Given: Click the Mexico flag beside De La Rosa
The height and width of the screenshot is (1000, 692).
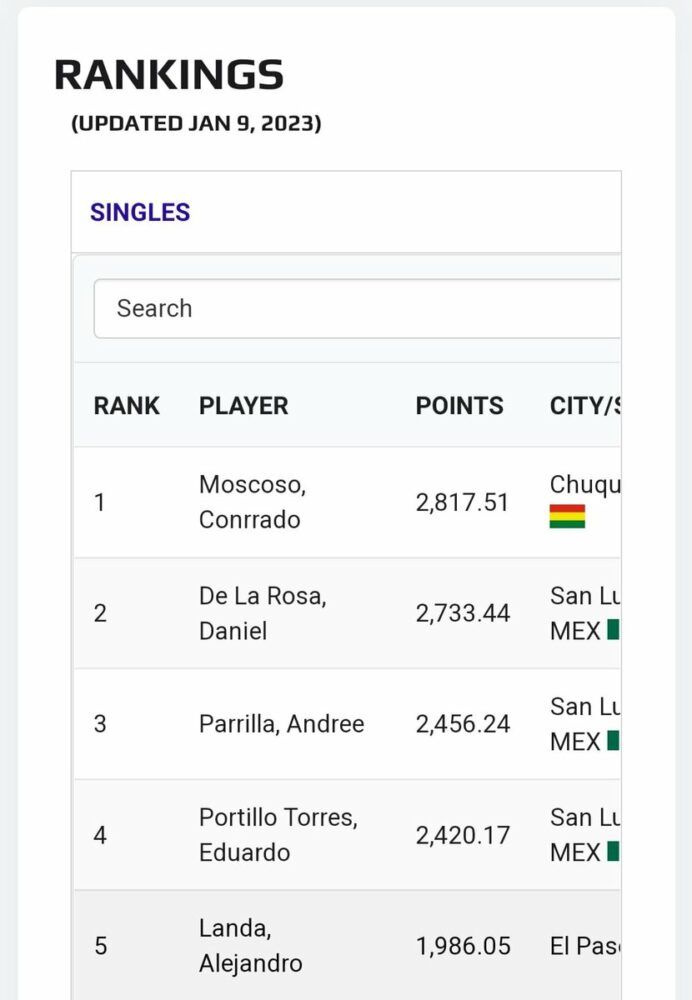Looking at the screenshot, I should click(613, 630).
